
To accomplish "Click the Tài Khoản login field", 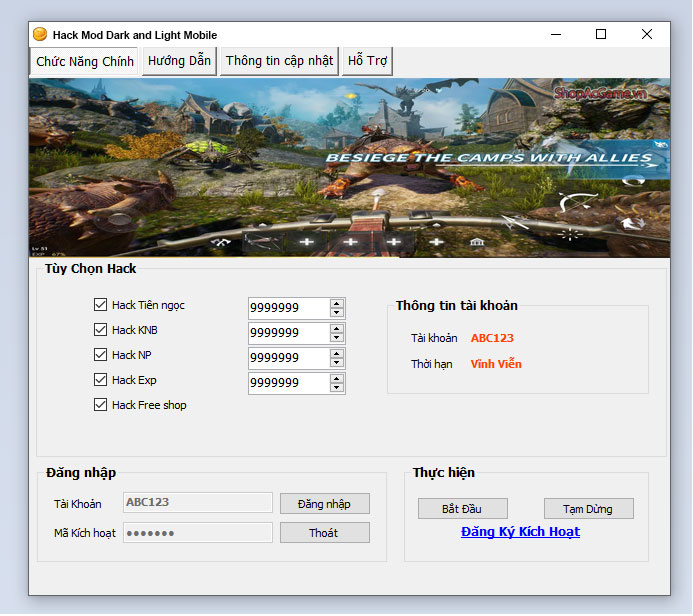I will pyautogui.click(x=198, y=503).
